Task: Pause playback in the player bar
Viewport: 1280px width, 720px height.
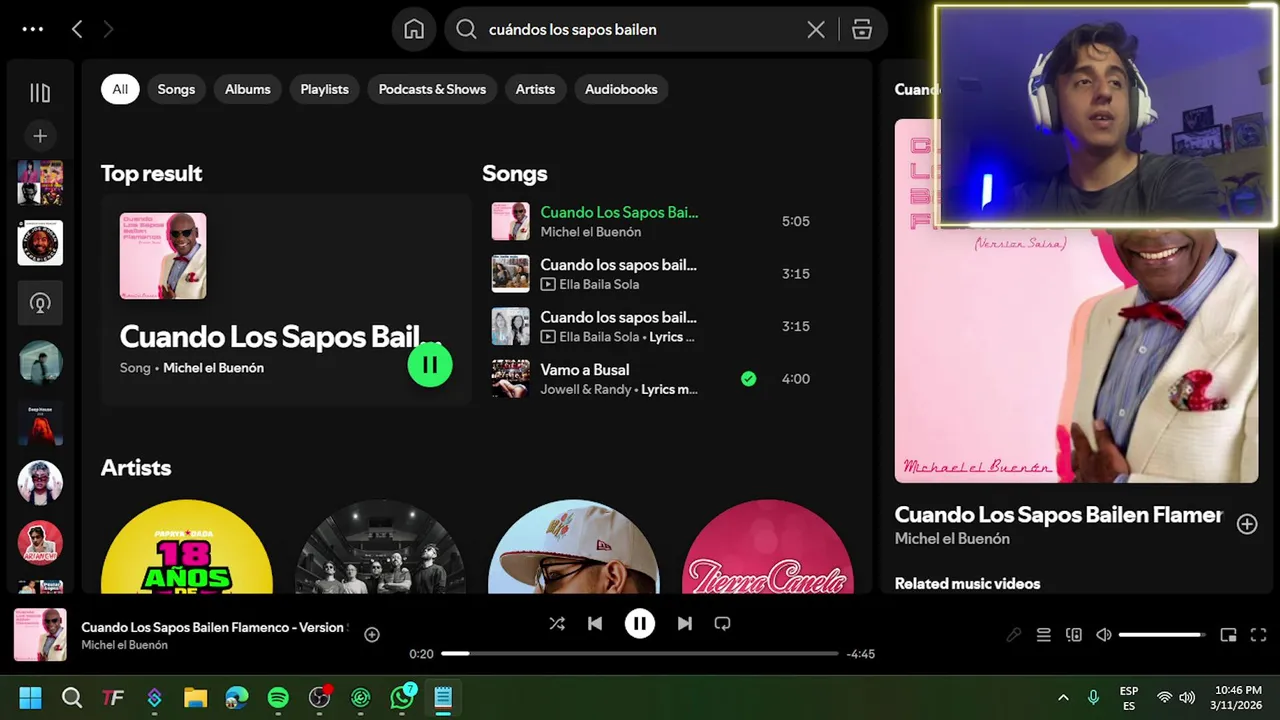Action: click(640, 623)
